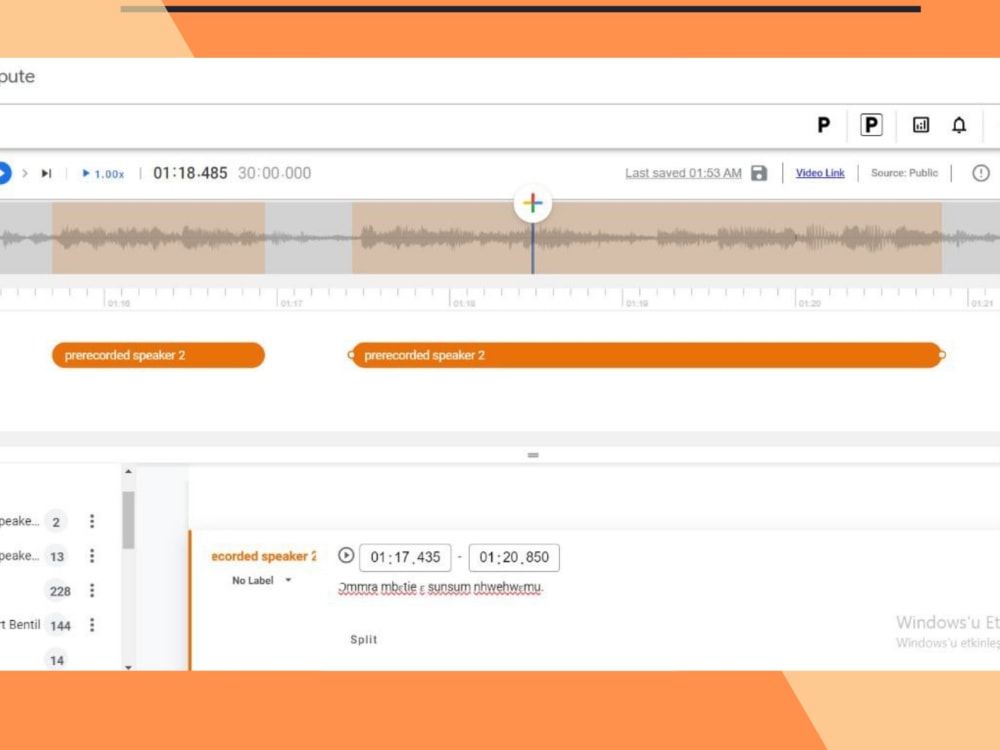Click the right handle of long segment
The width and height of the screenshot is (1000, 750).
pyautogui.click(x=942, y=355)
